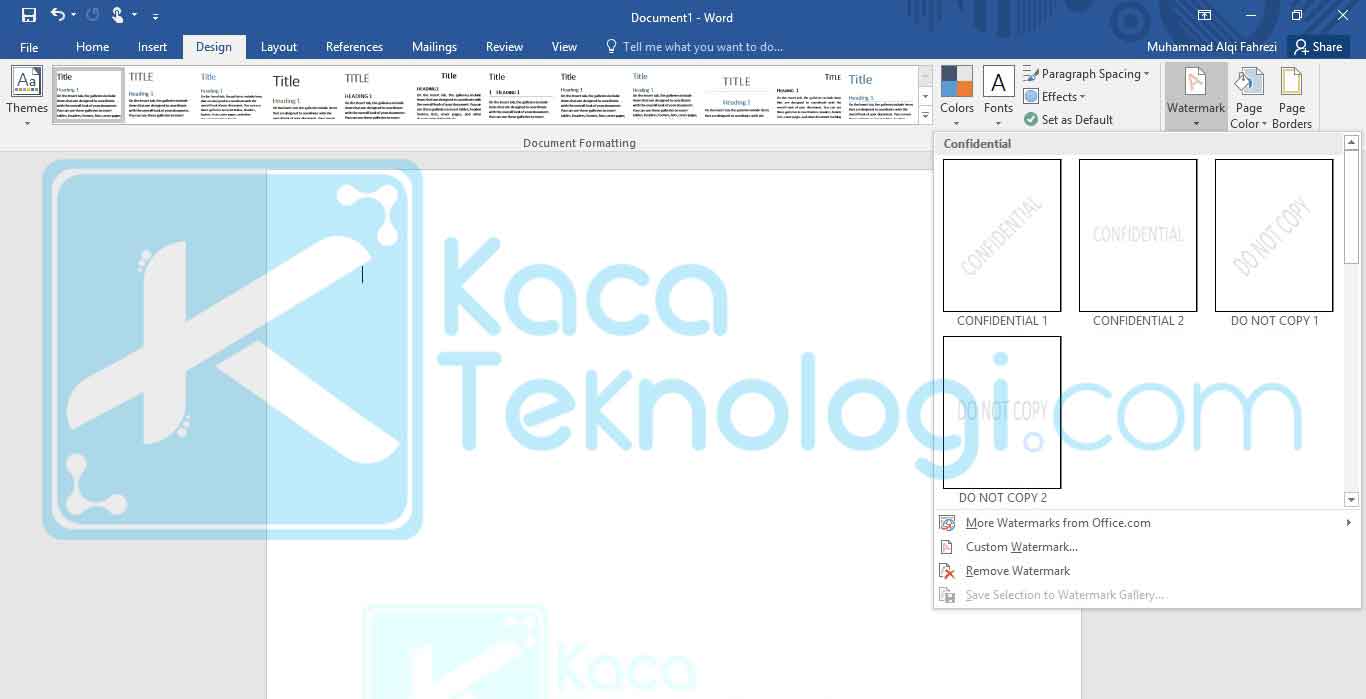Open Page Color dropdown
Viewport: 1366px width, 699px height.
[1248, 97]
